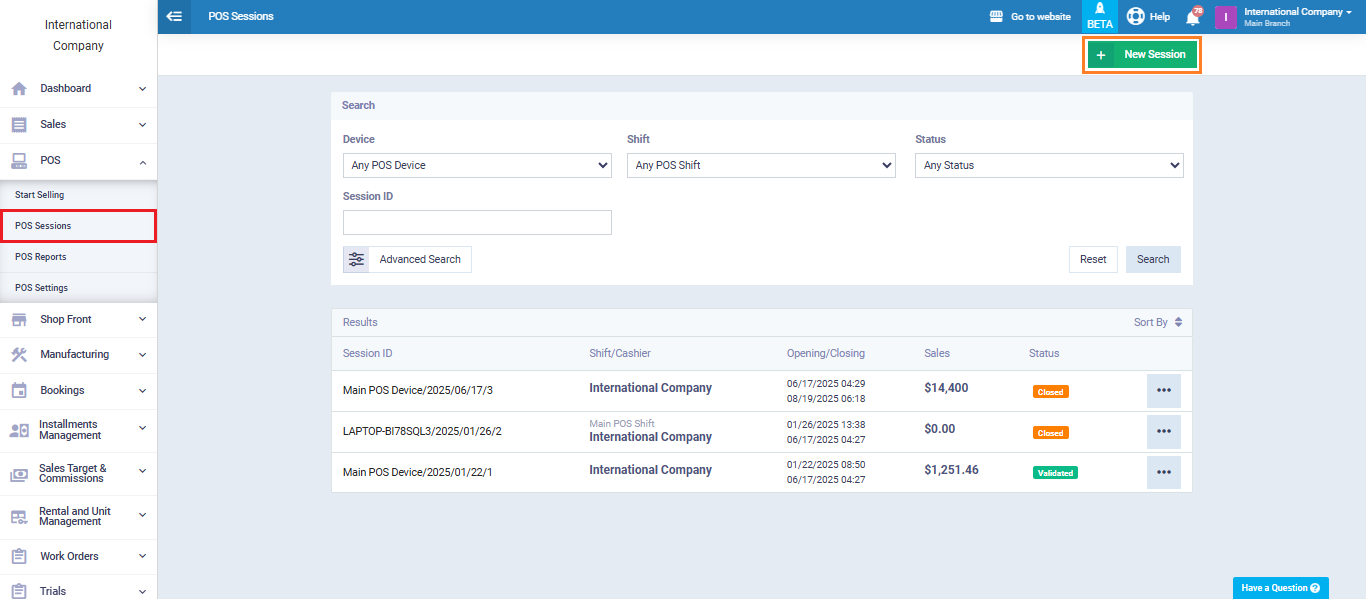Viewport: 1366px width, 599px height.
Task: Click the Session ID input field
Action: point(477,222)
